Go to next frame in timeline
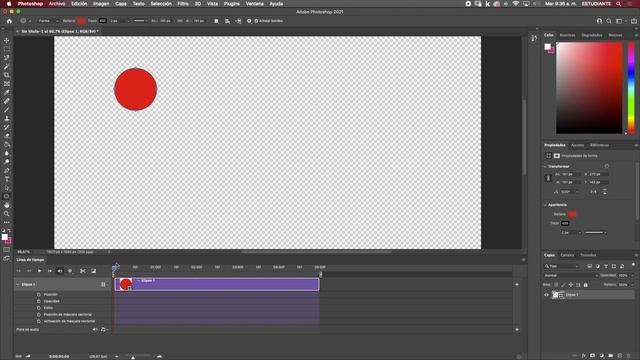Image resolution: width=640 pixels, height=360 pixels. 50,271
